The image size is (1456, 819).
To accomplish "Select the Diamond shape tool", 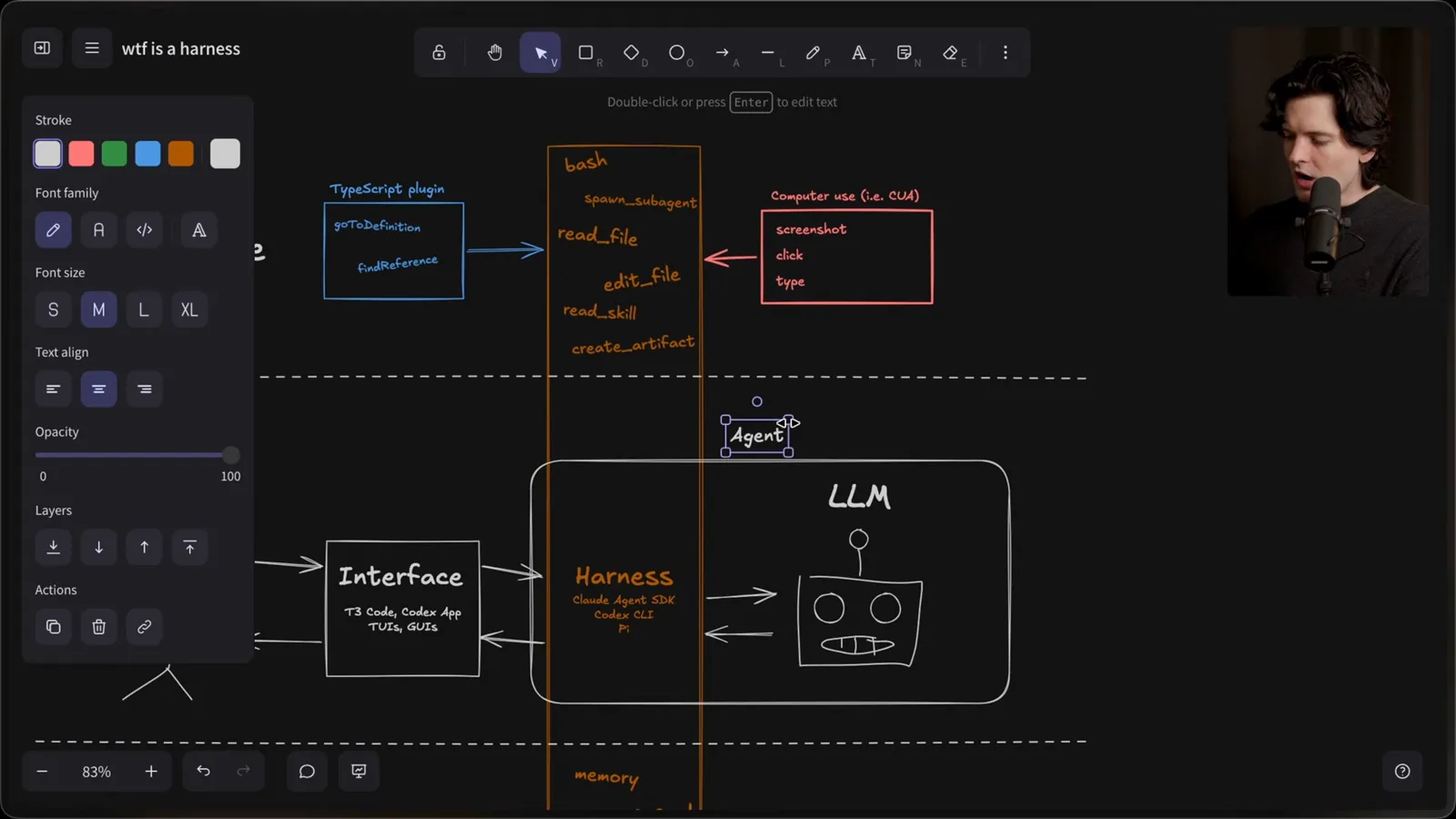I will 632,53.
